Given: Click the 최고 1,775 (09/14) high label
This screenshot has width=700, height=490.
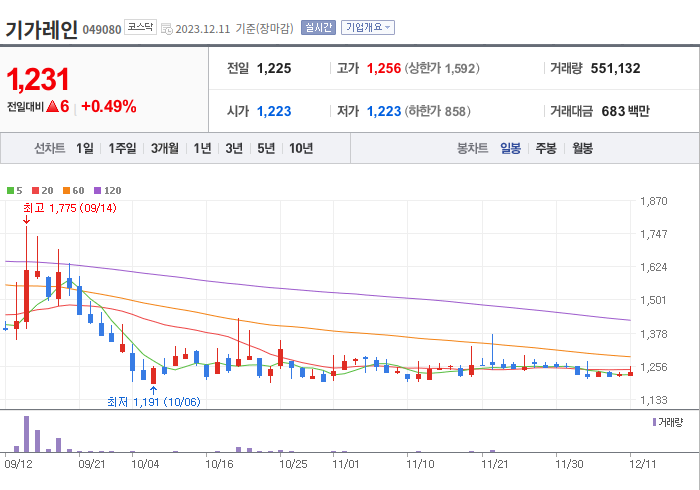Looking at the screenshot, I should [70, 208].
